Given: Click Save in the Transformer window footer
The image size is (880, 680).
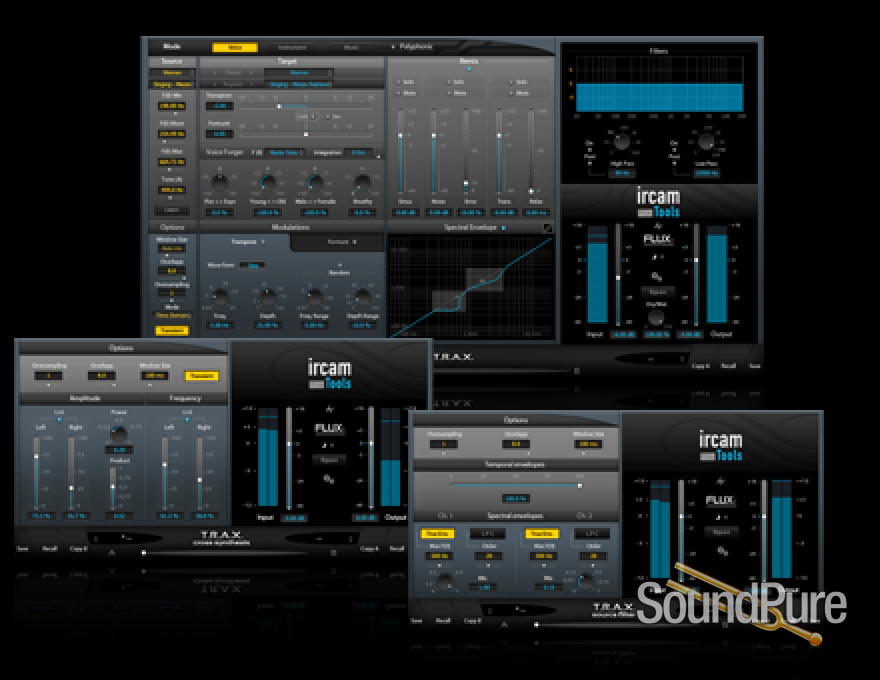Looking at the screenshot, I should pos(755,366).
